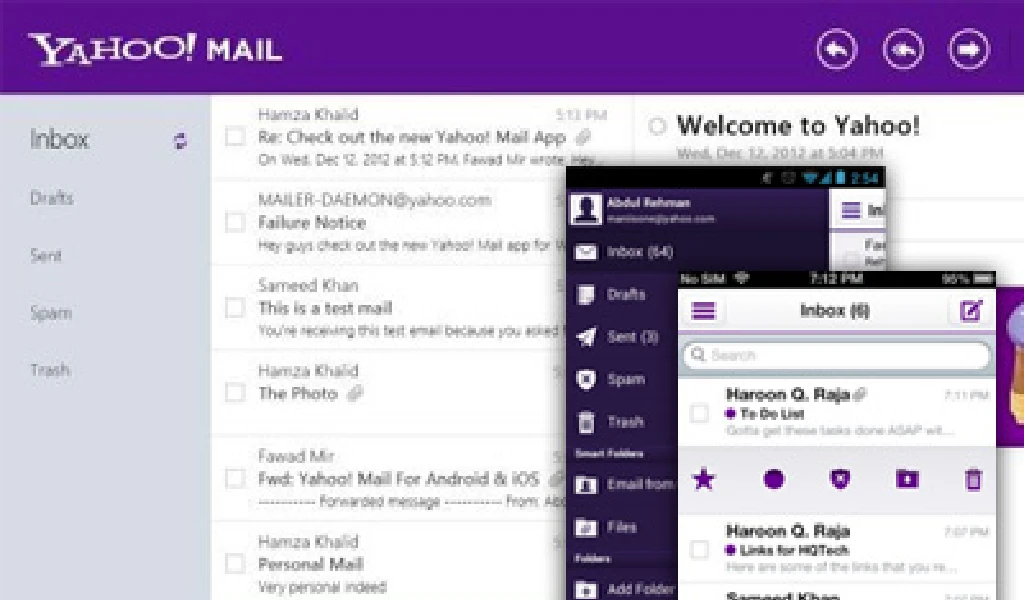
Task: Open the Personal Mail subject line
Action: coord(311,564)
